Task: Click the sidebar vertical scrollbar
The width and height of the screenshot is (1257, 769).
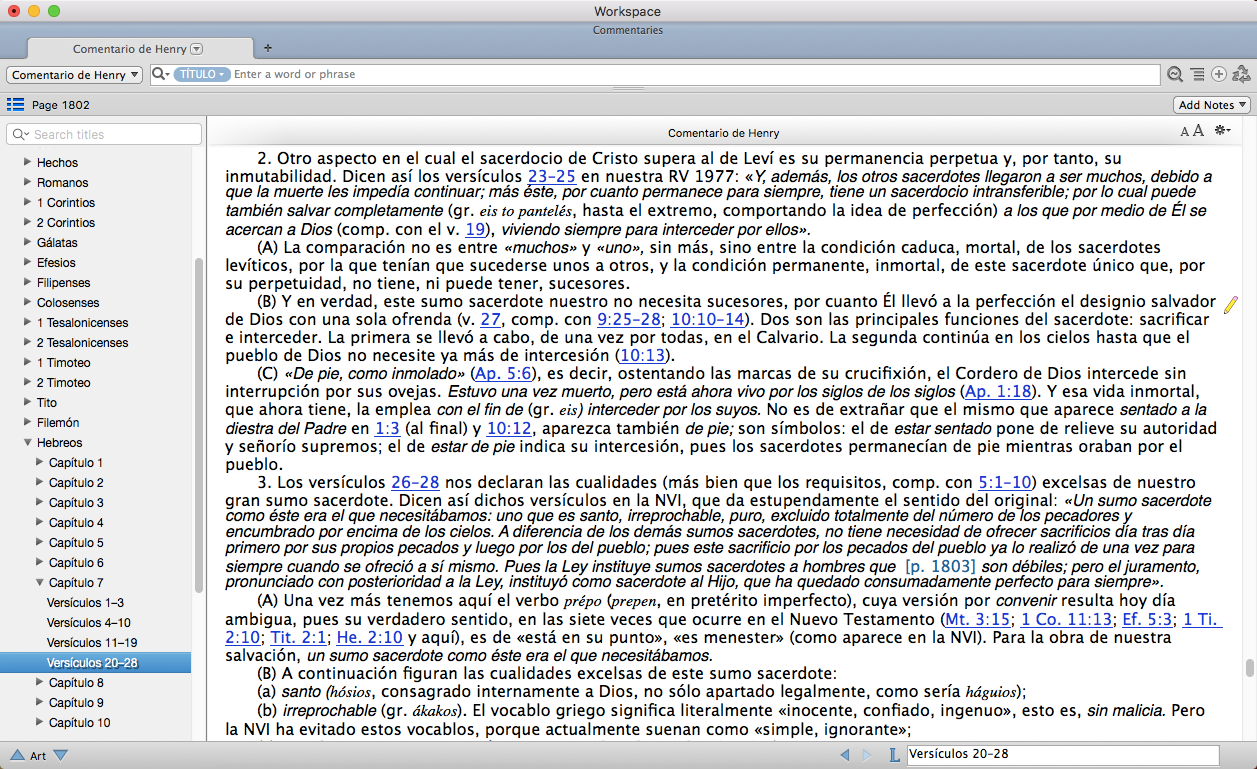Action: coord(199,425)
